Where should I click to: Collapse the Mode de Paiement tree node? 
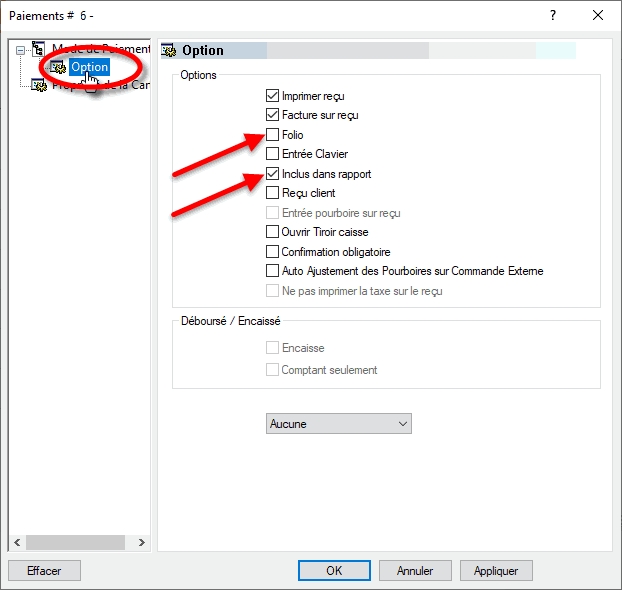tap(20, 49)
